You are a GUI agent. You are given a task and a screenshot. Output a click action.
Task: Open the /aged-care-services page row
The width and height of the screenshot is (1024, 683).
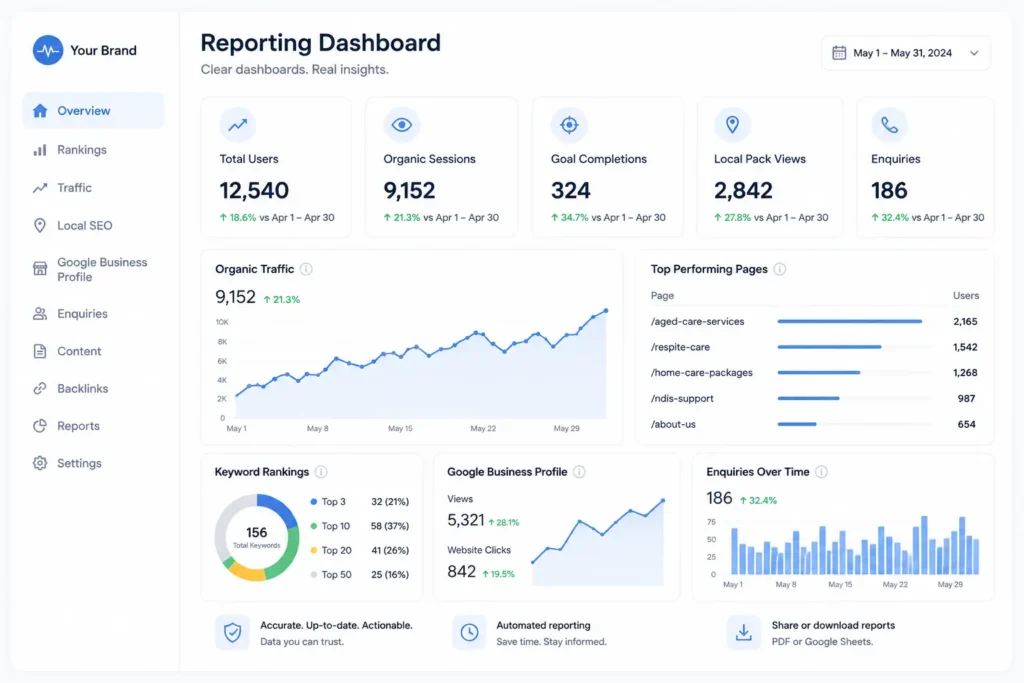tap(814, 321)
